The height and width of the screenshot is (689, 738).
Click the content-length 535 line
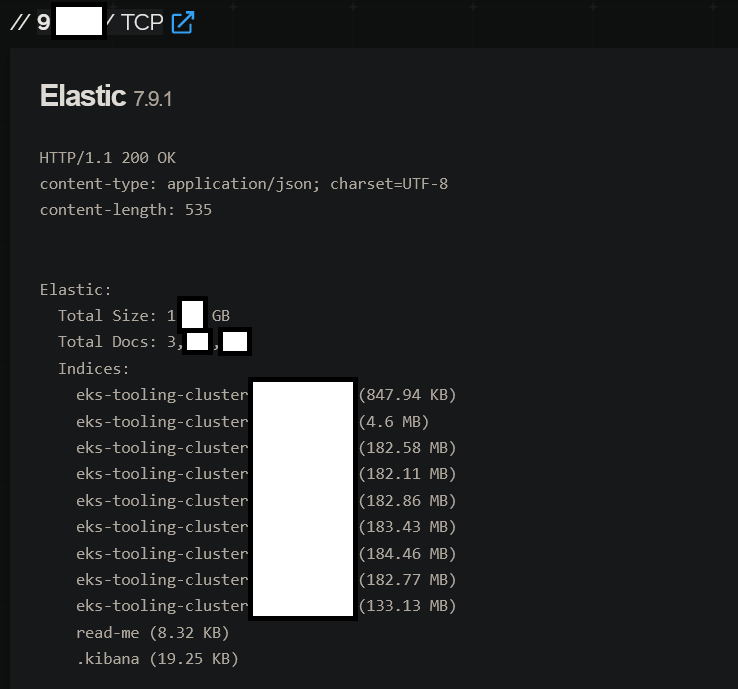[126, 210]
